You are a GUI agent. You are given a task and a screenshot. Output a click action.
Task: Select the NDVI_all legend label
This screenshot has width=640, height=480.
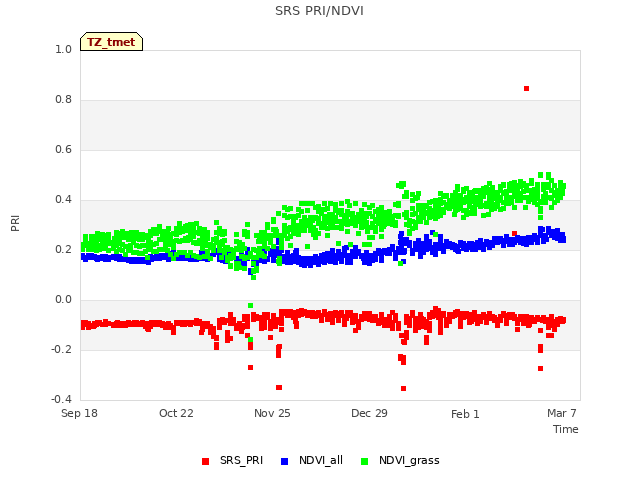pyautogui.click(x=321, y=460)
